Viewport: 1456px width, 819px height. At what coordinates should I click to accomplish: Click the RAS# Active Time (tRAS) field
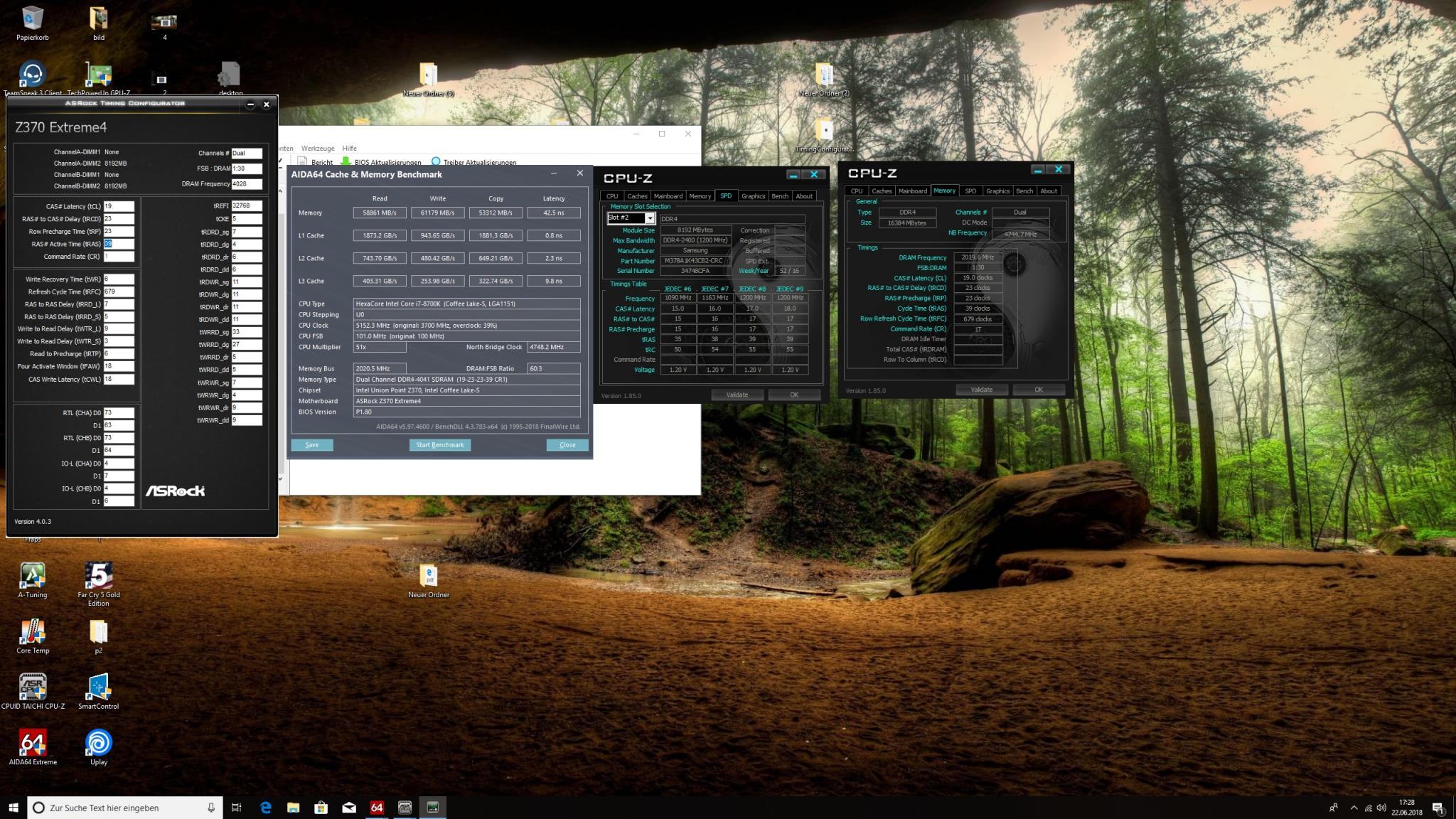click(x=119, y=244)
